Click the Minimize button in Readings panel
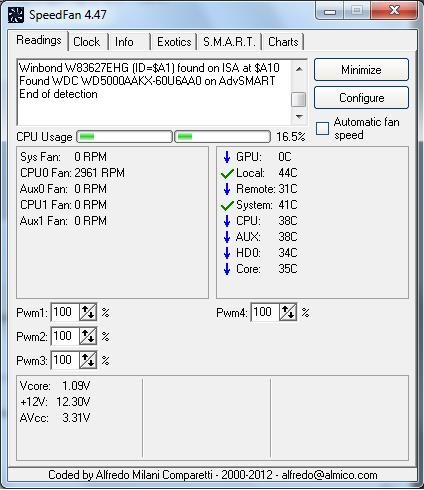This screenshot has width=424, height=490. pyautogui.click(x=361, y=70)
